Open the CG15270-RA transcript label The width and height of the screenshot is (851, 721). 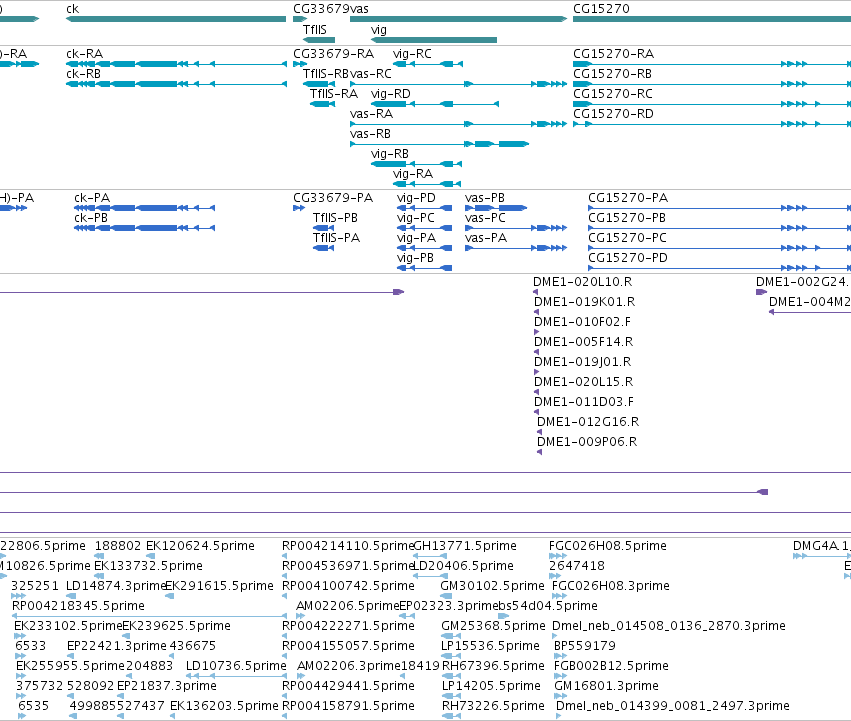(613, 54)
